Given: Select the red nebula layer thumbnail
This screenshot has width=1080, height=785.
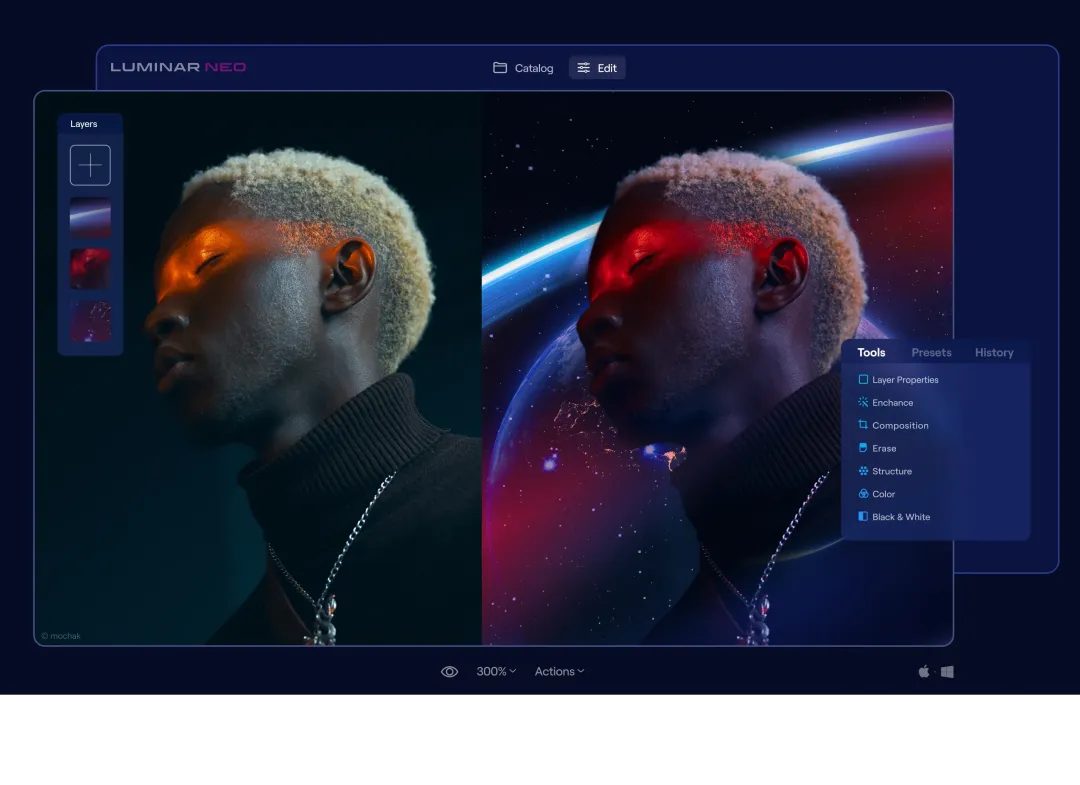Looking at the screenshot, I should coord(90,269).
